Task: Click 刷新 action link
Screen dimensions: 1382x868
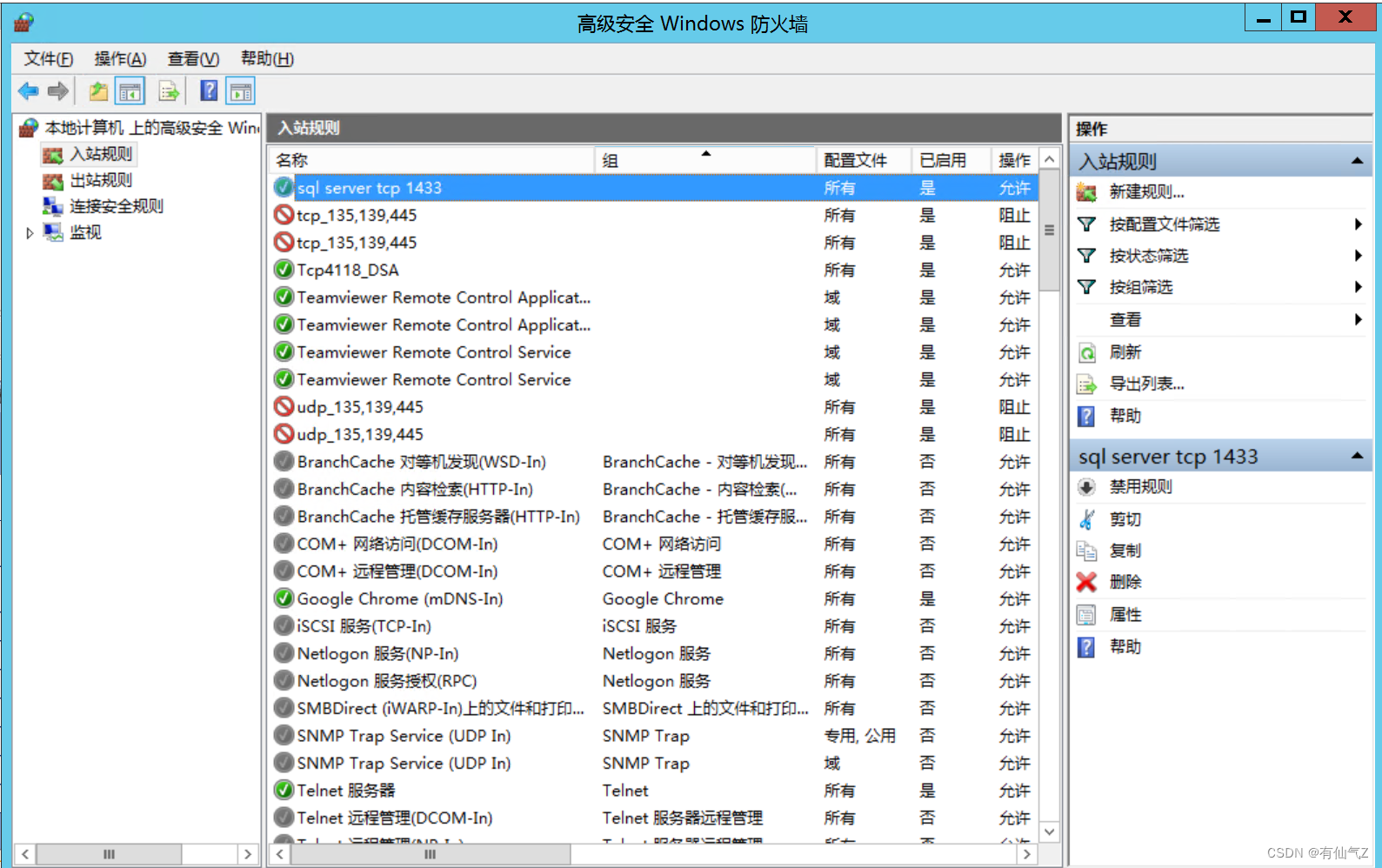Action: point(1125,352)
